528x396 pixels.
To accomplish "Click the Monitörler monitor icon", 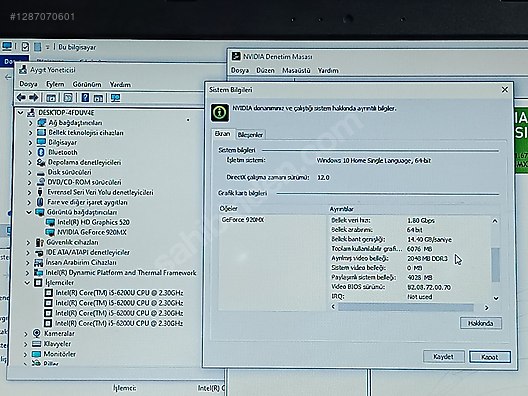I will coord(36,354).
